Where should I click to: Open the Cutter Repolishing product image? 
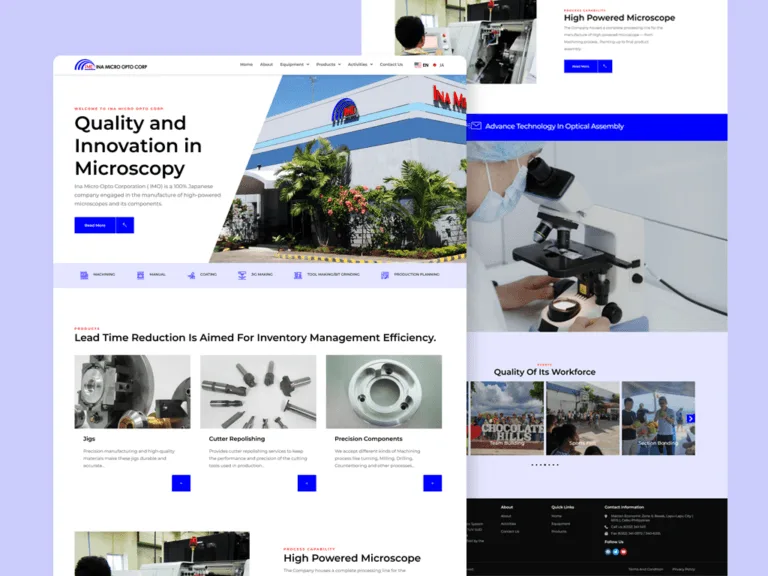pos(258,392)
